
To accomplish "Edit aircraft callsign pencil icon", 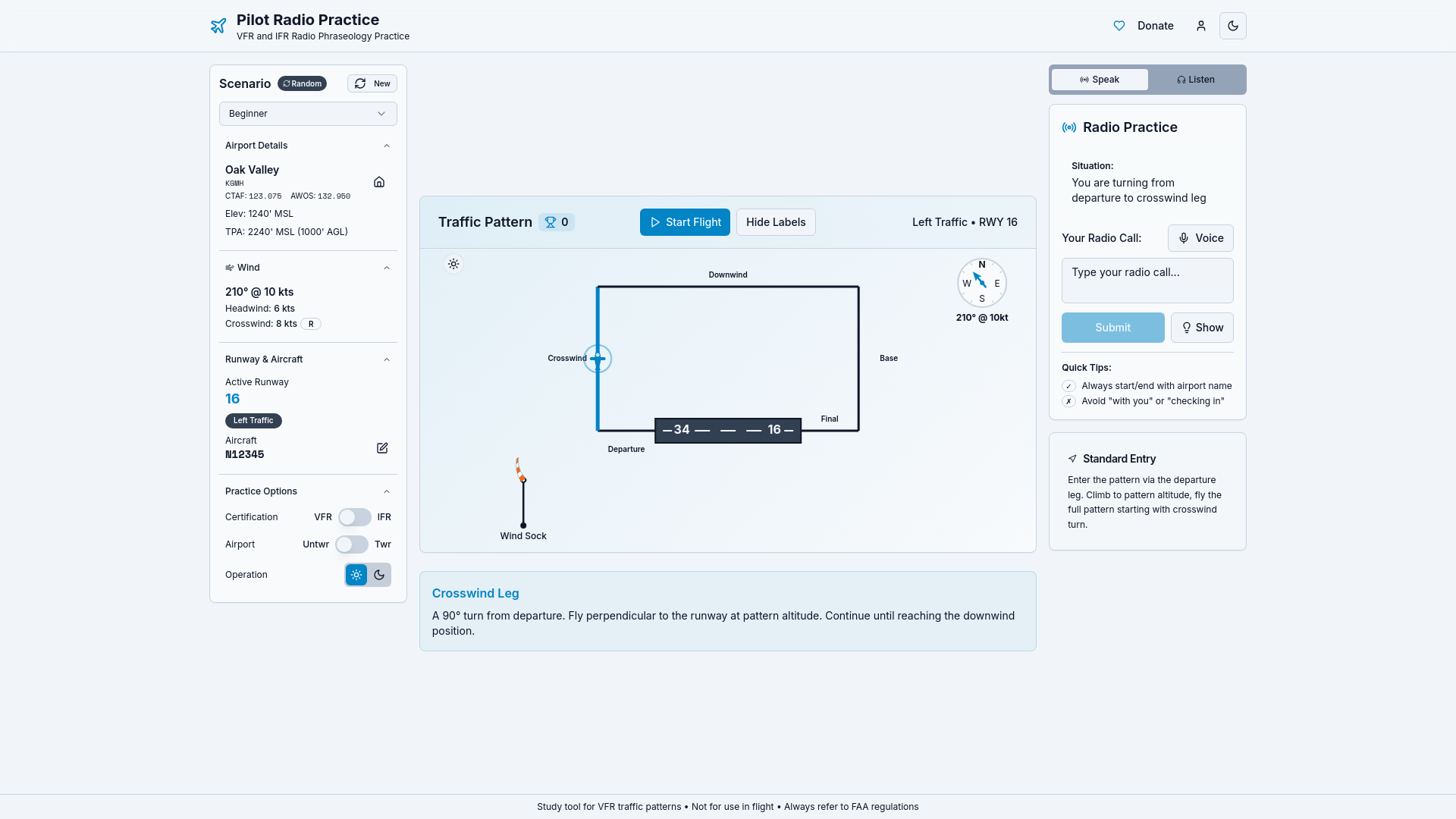I will pyautogui.click(x=382, y=448).
